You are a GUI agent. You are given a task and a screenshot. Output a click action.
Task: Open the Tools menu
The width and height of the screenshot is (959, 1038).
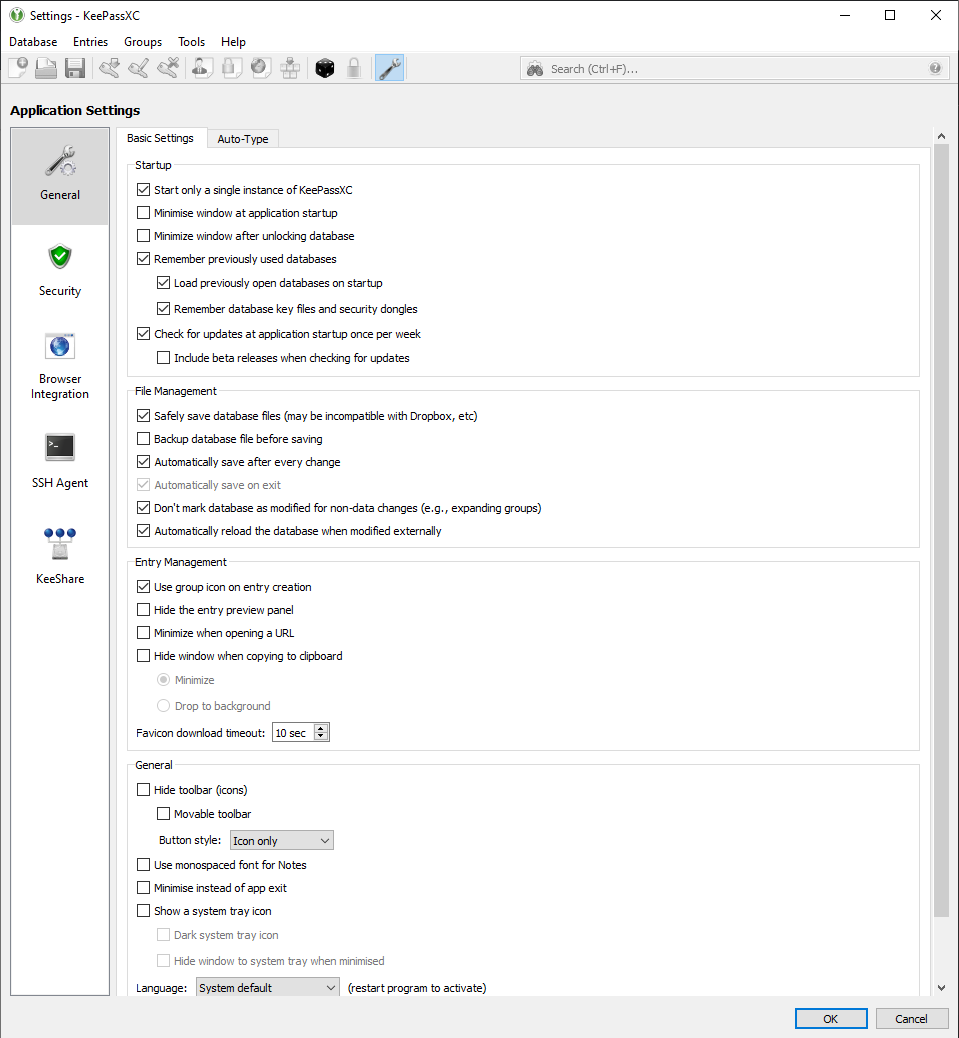[x=191, y=42]
